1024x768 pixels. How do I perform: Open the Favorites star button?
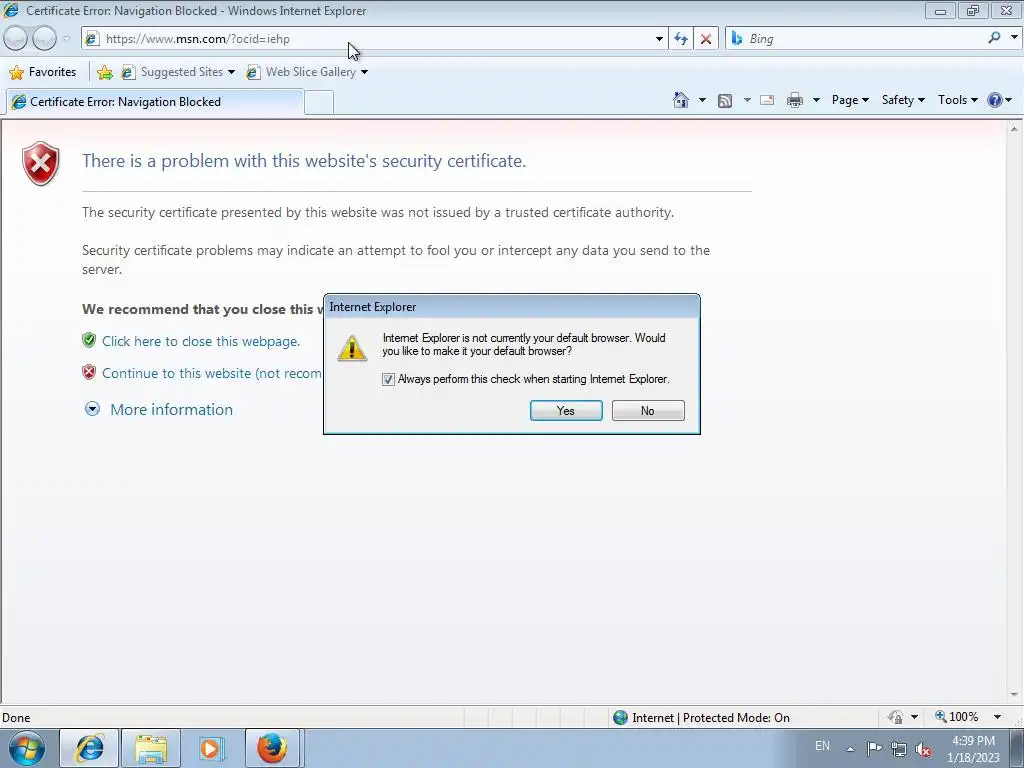pos(43,72)
